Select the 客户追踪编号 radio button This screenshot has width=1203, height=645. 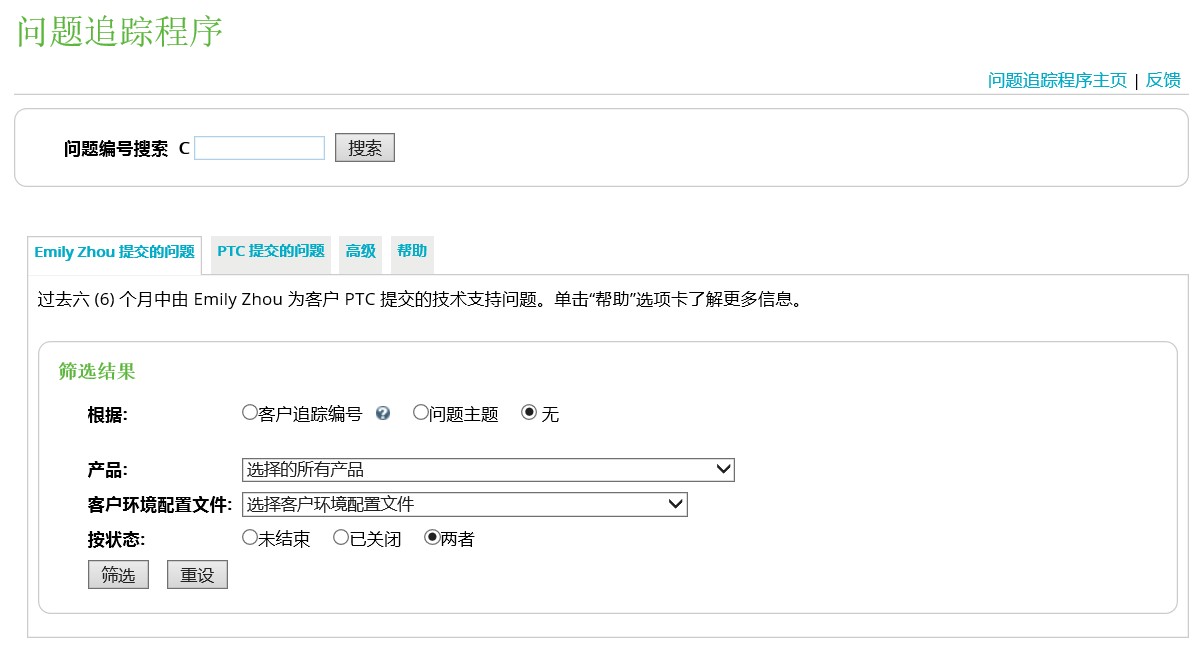[x=250, y=413]
